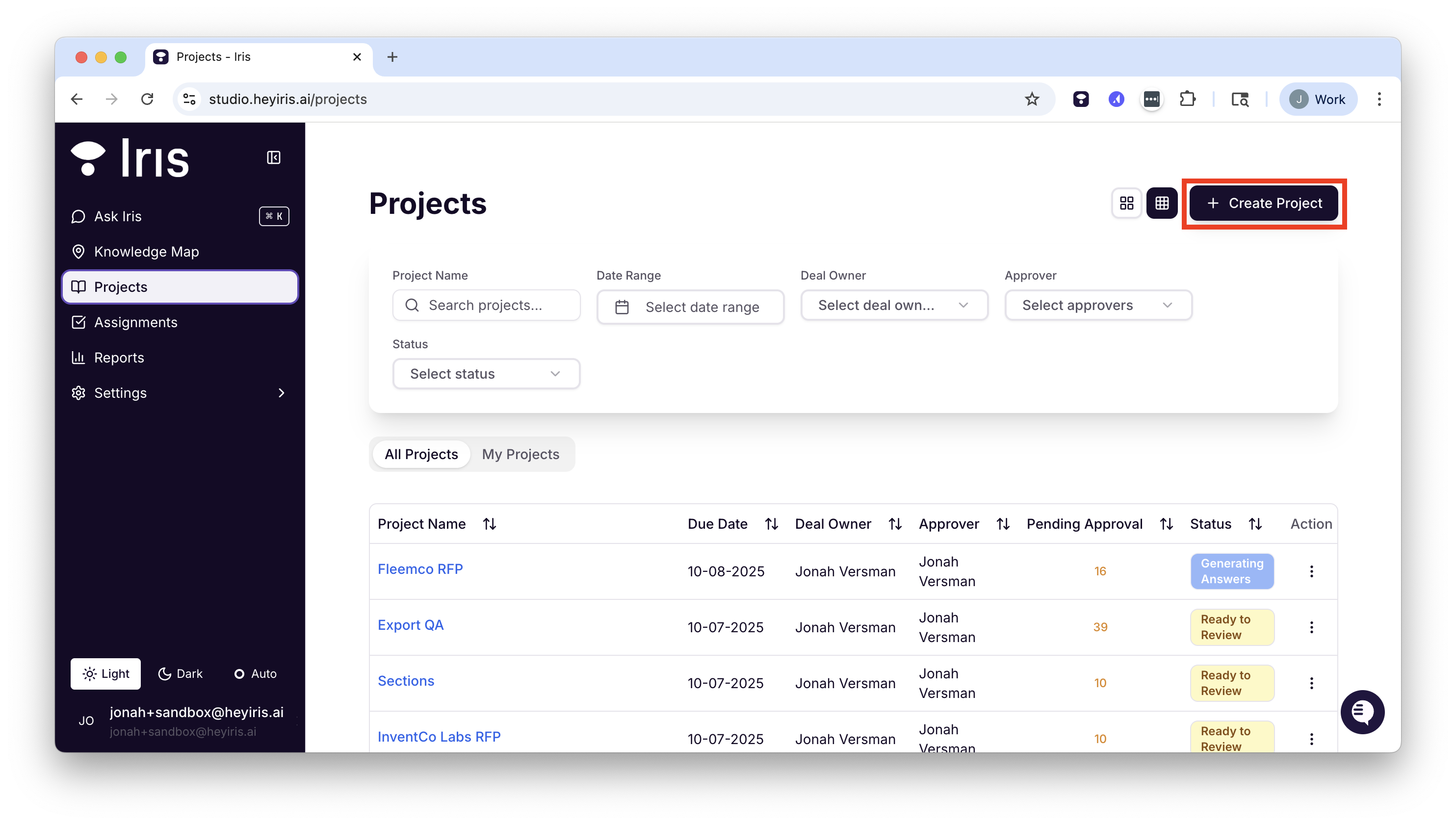This screenshot has width=1456, height=825.
Task: Open the blue circular extension icon
Action: coord(1116,99)
